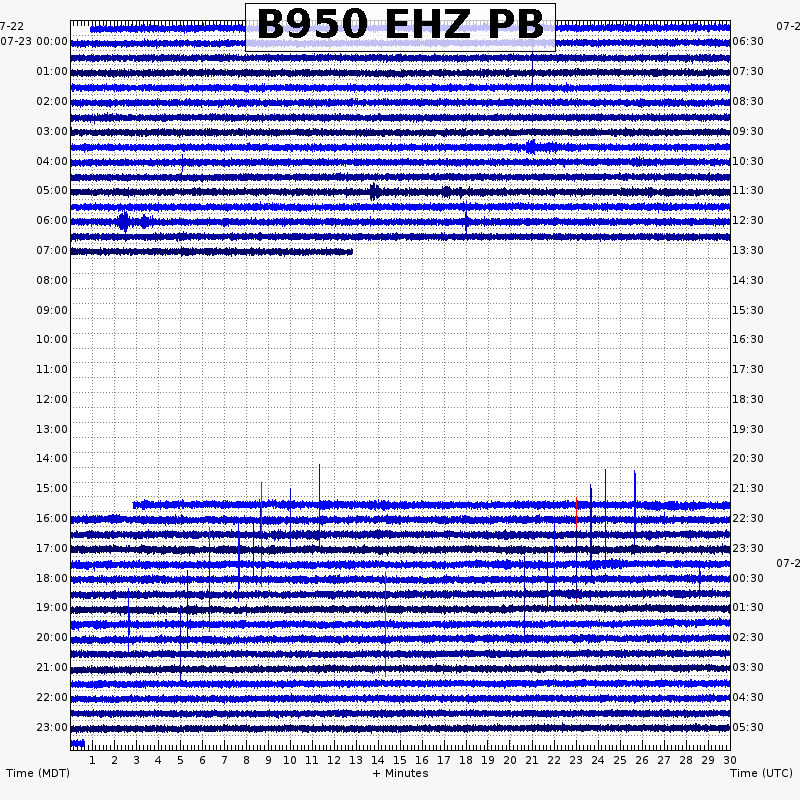Pick the "10:30" UTC time label
The width and height of the screenshot is (800, 800).
pyautogui.click(x=748, y=162)
